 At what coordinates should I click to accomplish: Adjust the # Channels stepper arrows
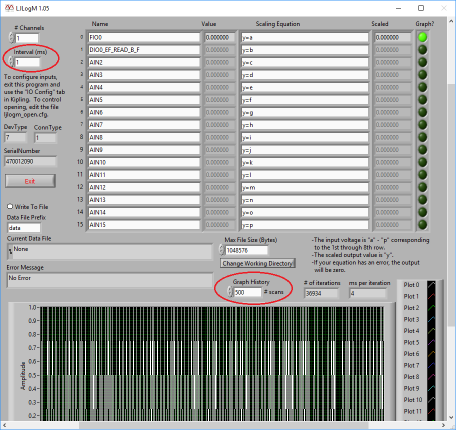coord(12,38)
